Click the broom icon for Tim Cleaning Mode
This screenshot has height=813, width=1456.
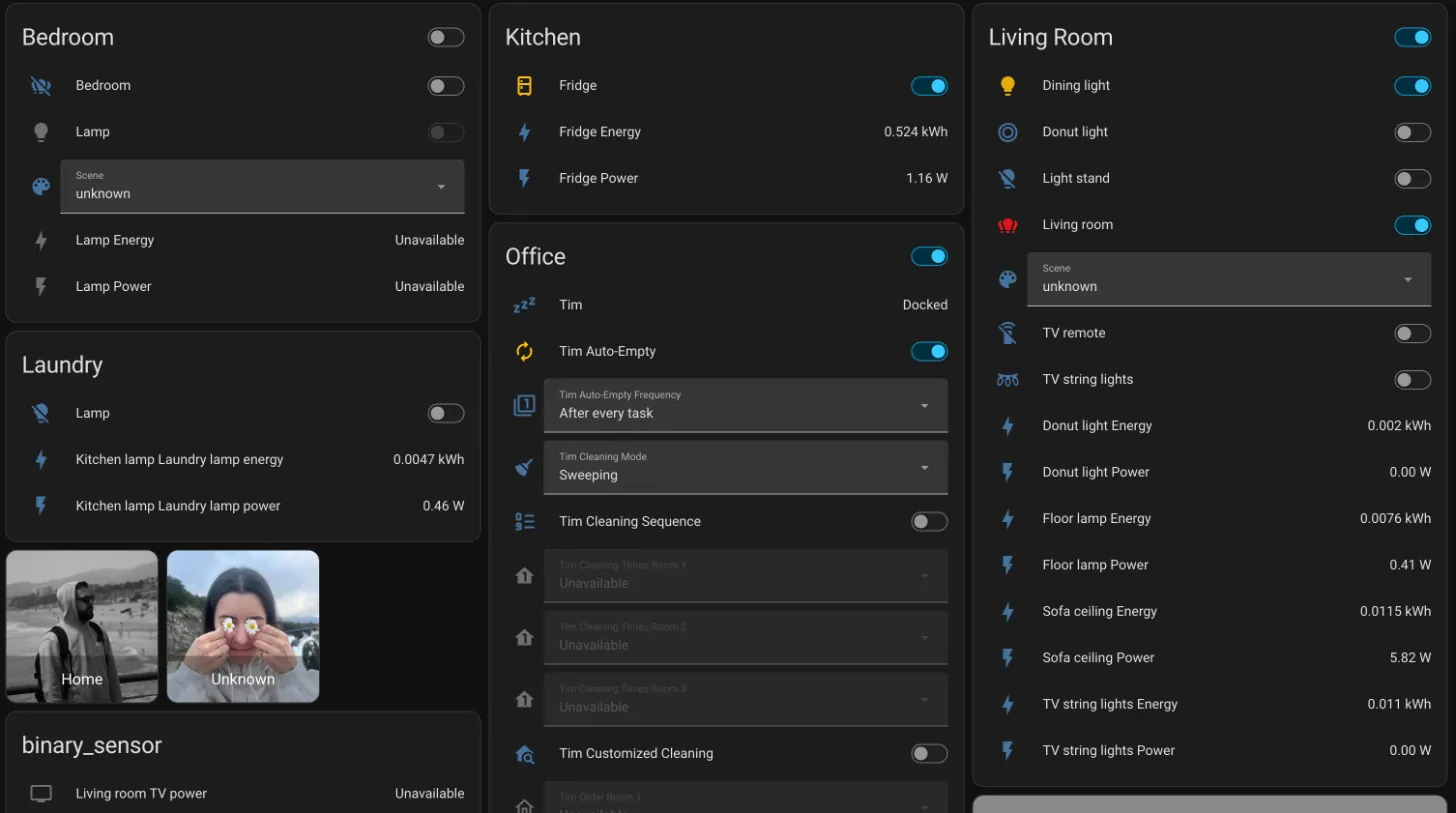click(x=524, y=467)
